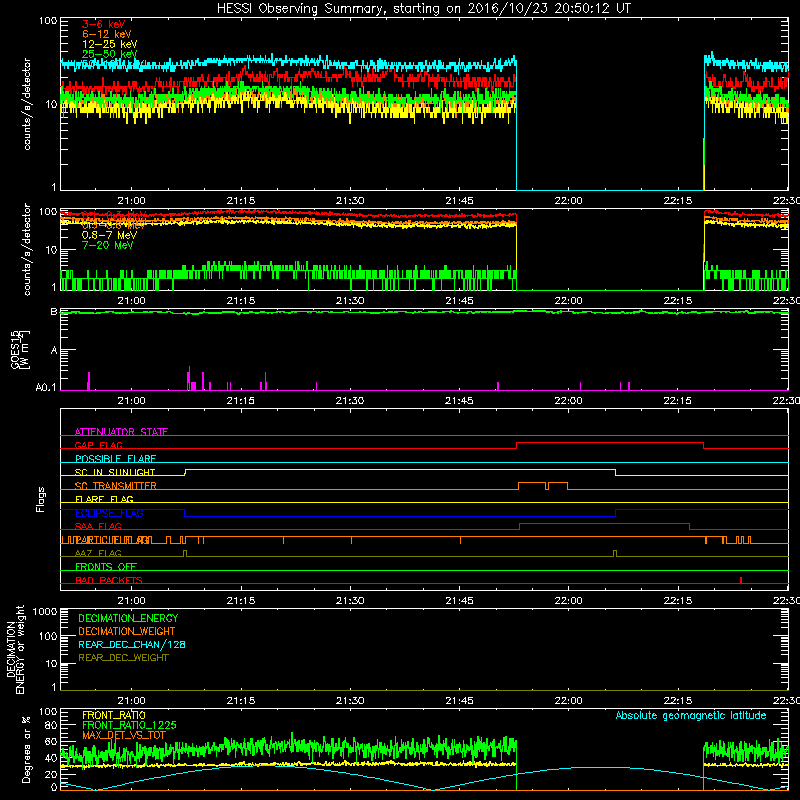Click the FRONT_RATIO_1225 legend label
The height and width of the screenshot is (800, 800).
(x=129, y=725)
